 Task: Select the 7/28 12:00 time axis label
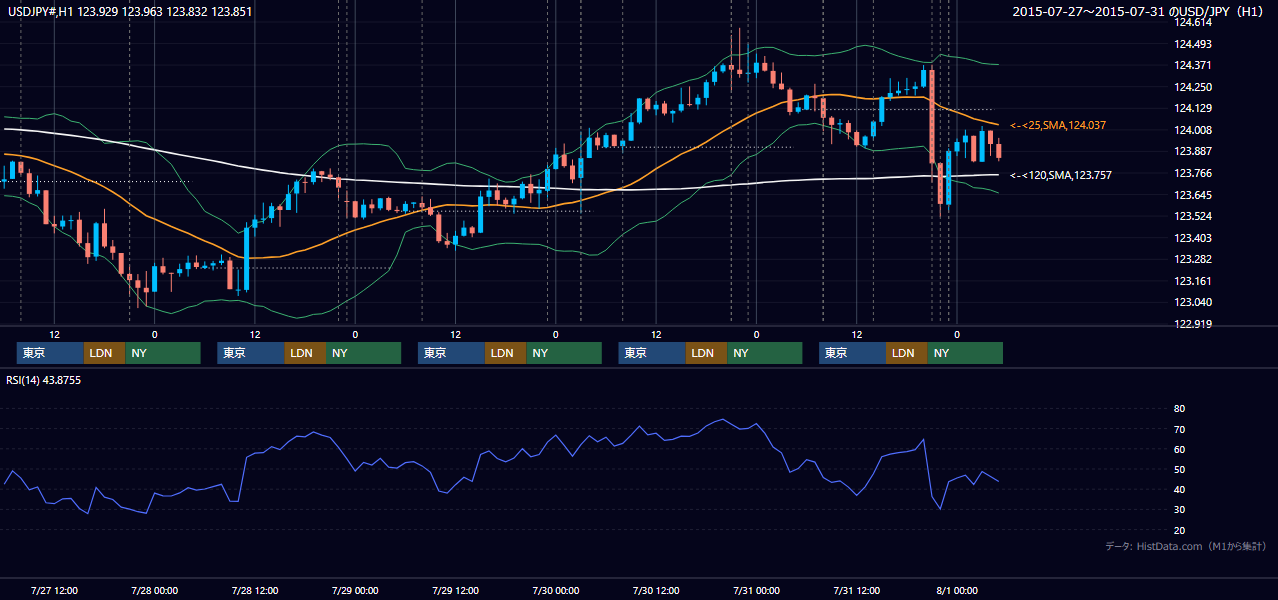click(x=255, y=590)
